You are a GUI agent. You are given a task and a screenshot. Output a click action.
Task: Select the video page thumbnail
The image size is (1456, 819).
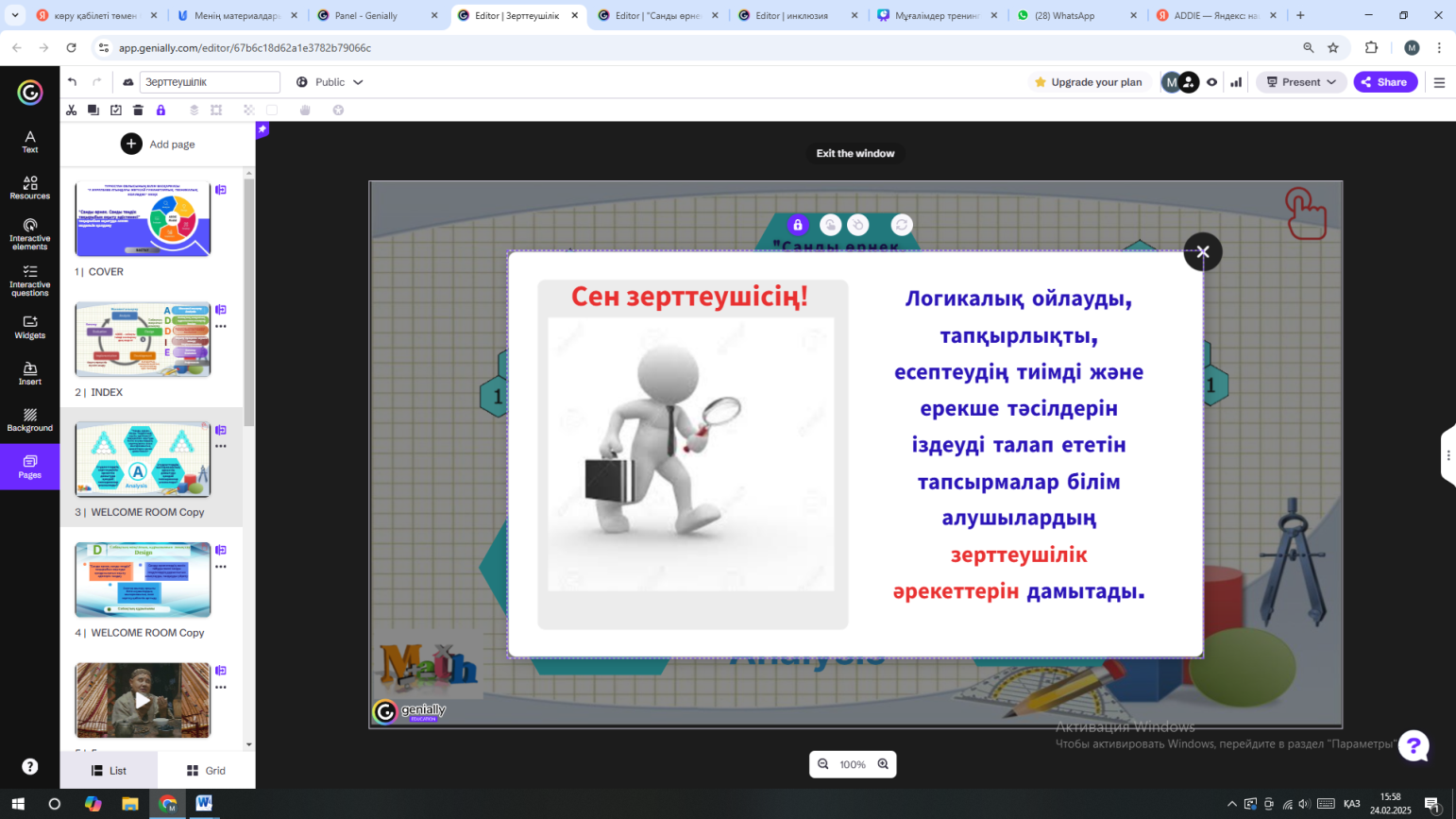(143, 700)
